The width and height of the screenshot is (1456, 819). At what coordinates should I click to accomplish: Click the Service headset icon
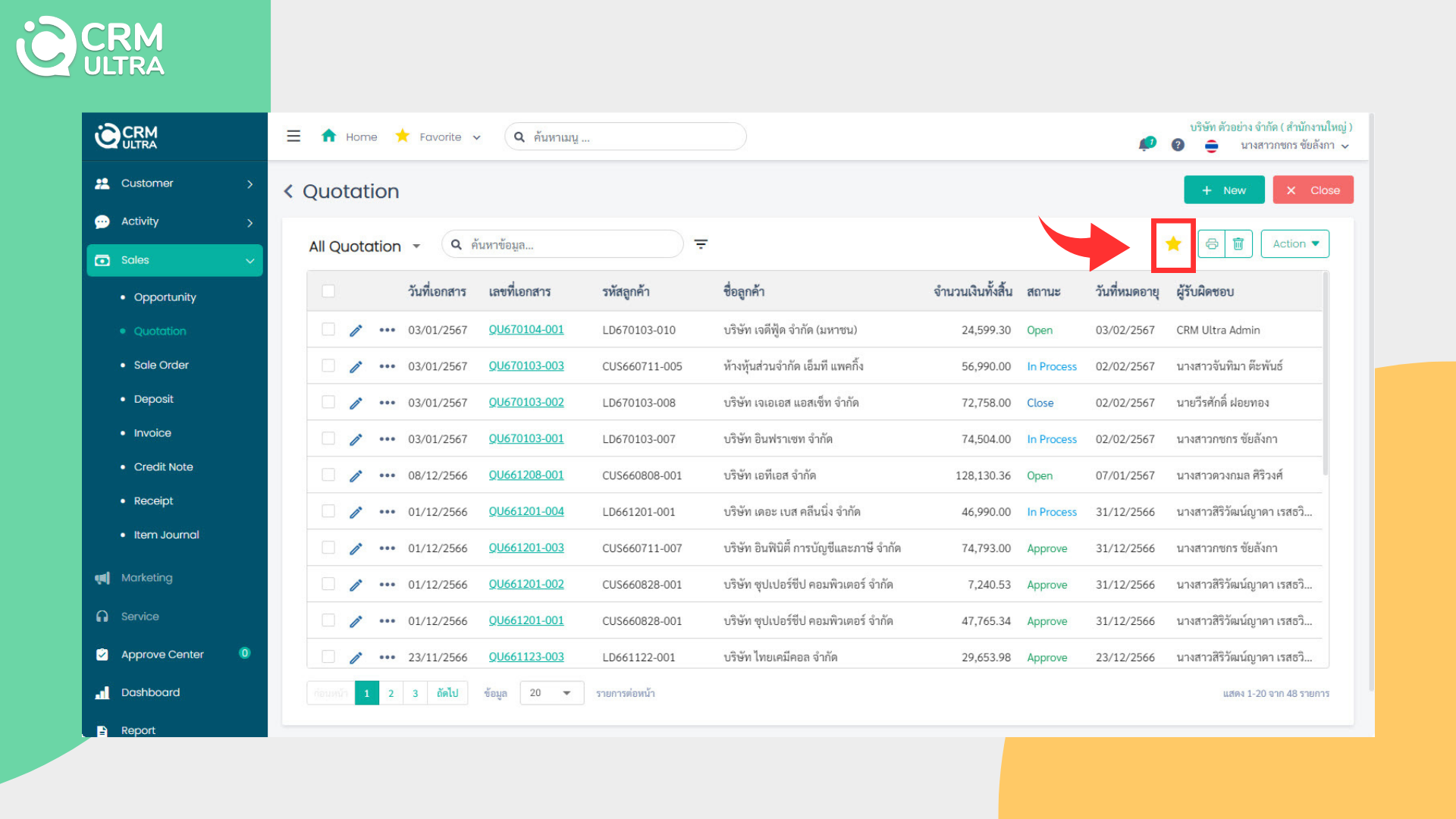(x=102, y=617)
